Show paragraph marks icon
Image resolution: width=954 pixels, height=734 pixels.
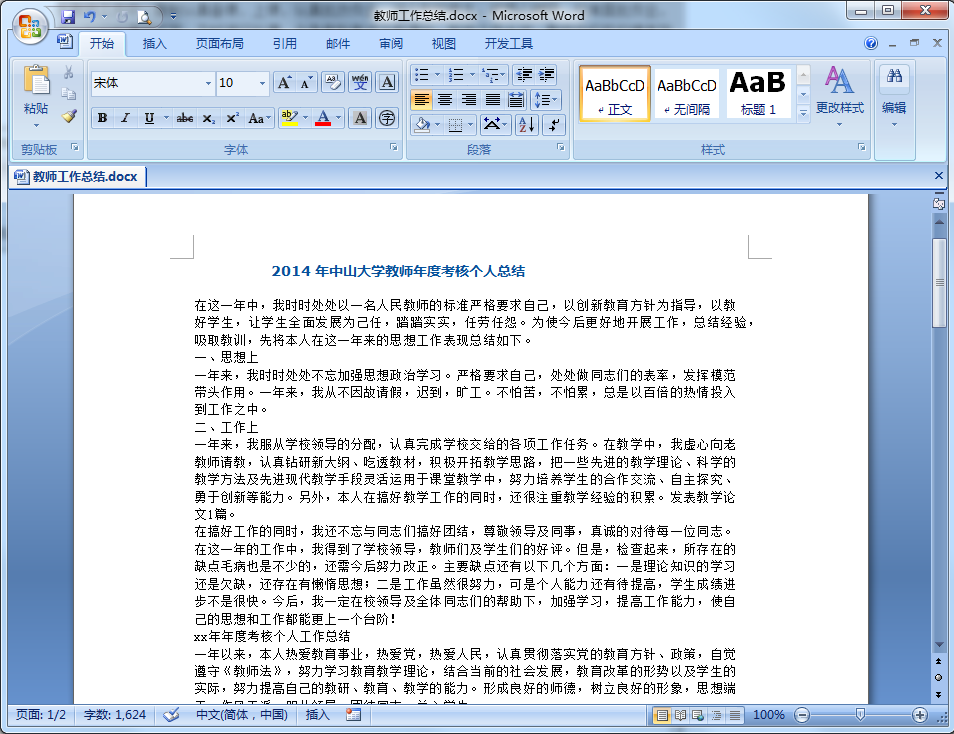coord(554,125)
